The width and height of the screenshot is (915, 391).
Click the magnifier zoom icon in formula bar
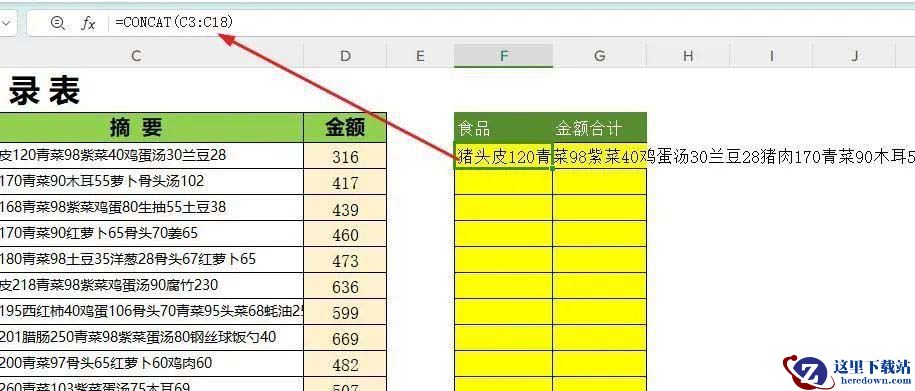pyautogui.click(x=57, y=23)
